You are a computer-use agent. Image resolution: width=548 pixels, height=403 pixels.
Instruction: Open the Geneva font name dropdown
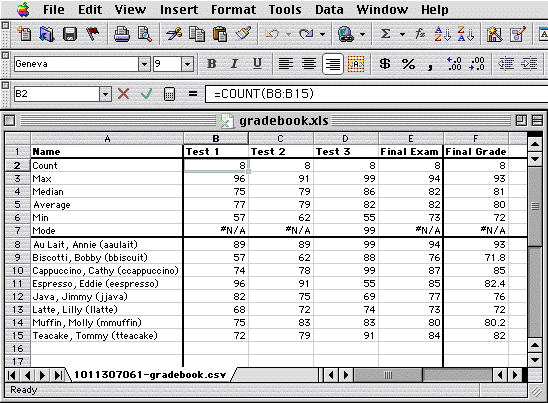[144, 64]
